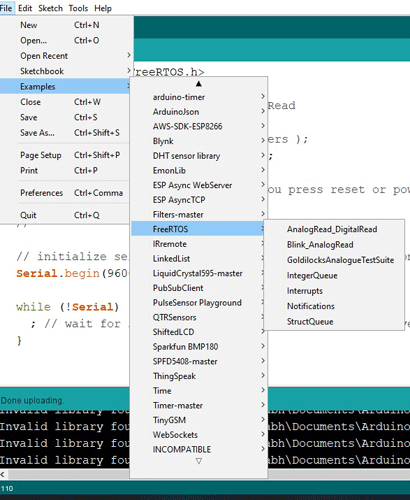Expand the Blynk examples
Viewport: 410px width, 500px height.
click(199, 141)
